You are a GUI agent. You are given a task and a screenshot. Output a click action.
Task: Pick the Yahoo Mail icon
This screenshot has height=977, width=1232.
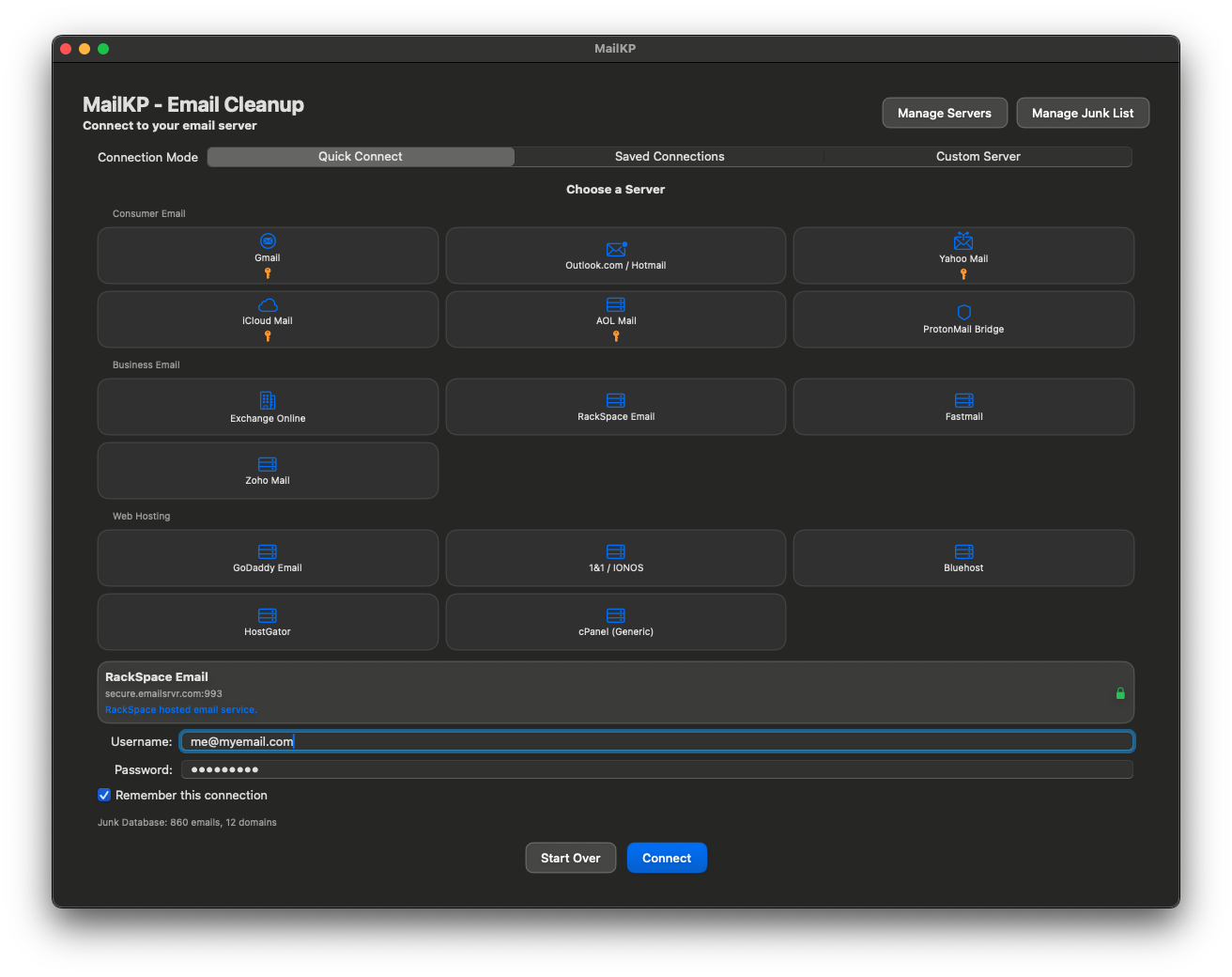click(x=963, y=241)
